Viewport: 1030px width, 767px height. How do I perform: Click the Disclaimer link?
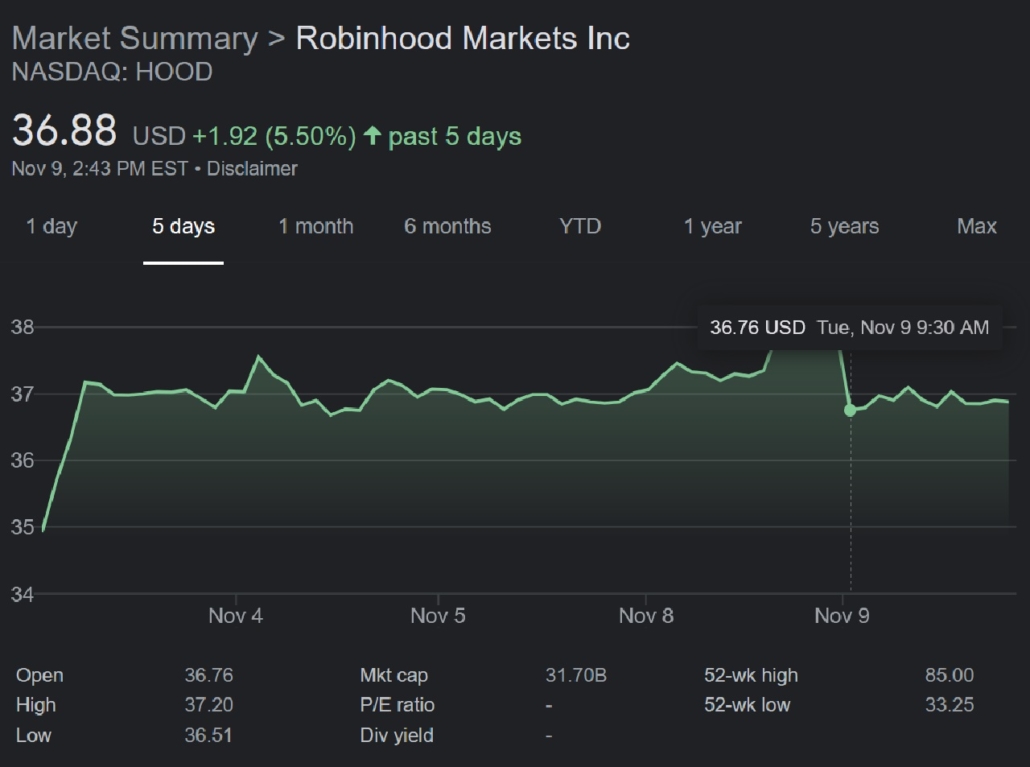(x=252, y=169)
